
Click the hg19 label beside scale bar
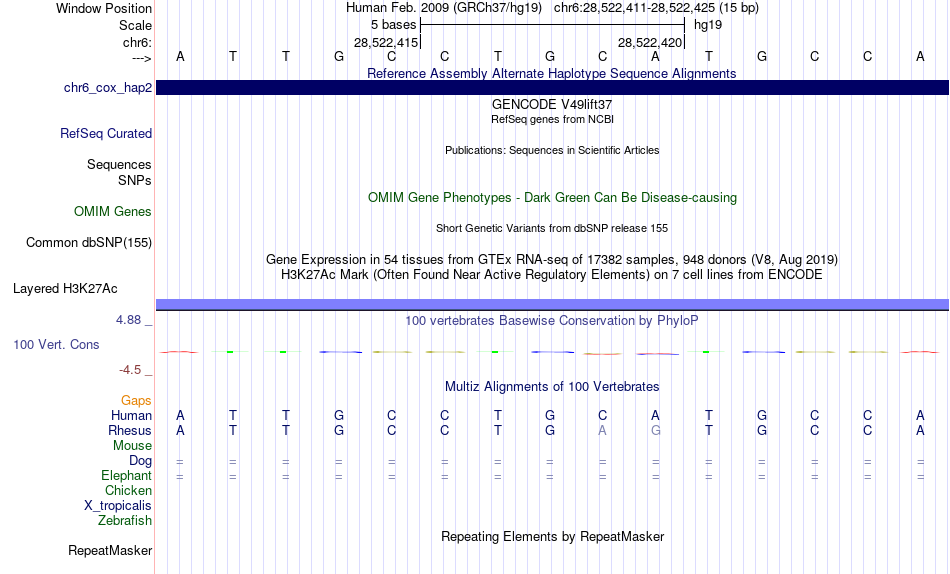click(708, 25)
